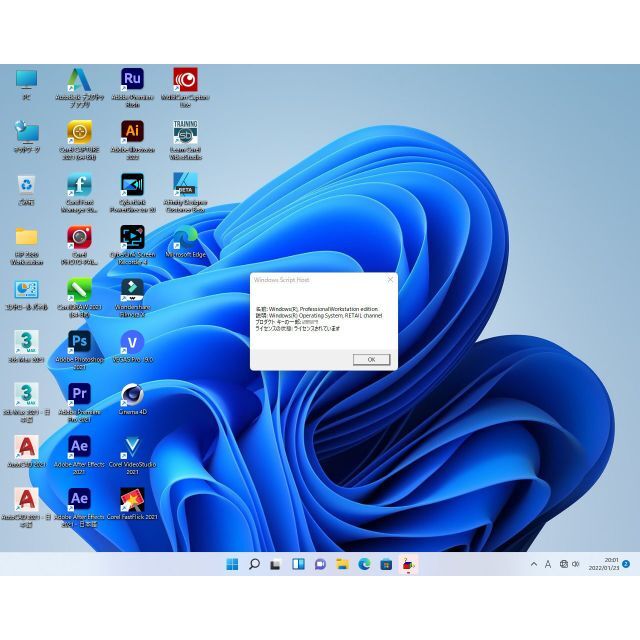Open the network tray icon
Image resolution: width=640 pixels, height=640 pixels.
pos(564,564)
